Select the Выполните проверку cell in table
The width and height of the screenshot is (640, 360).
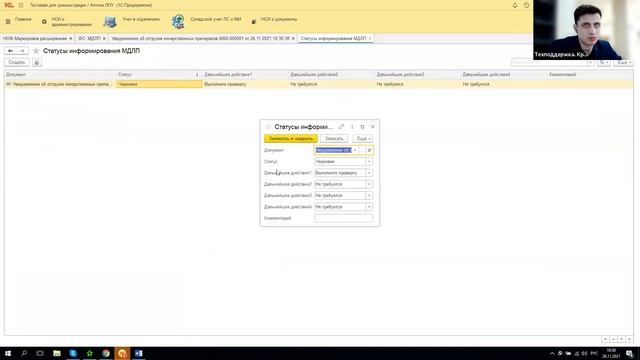245,84
